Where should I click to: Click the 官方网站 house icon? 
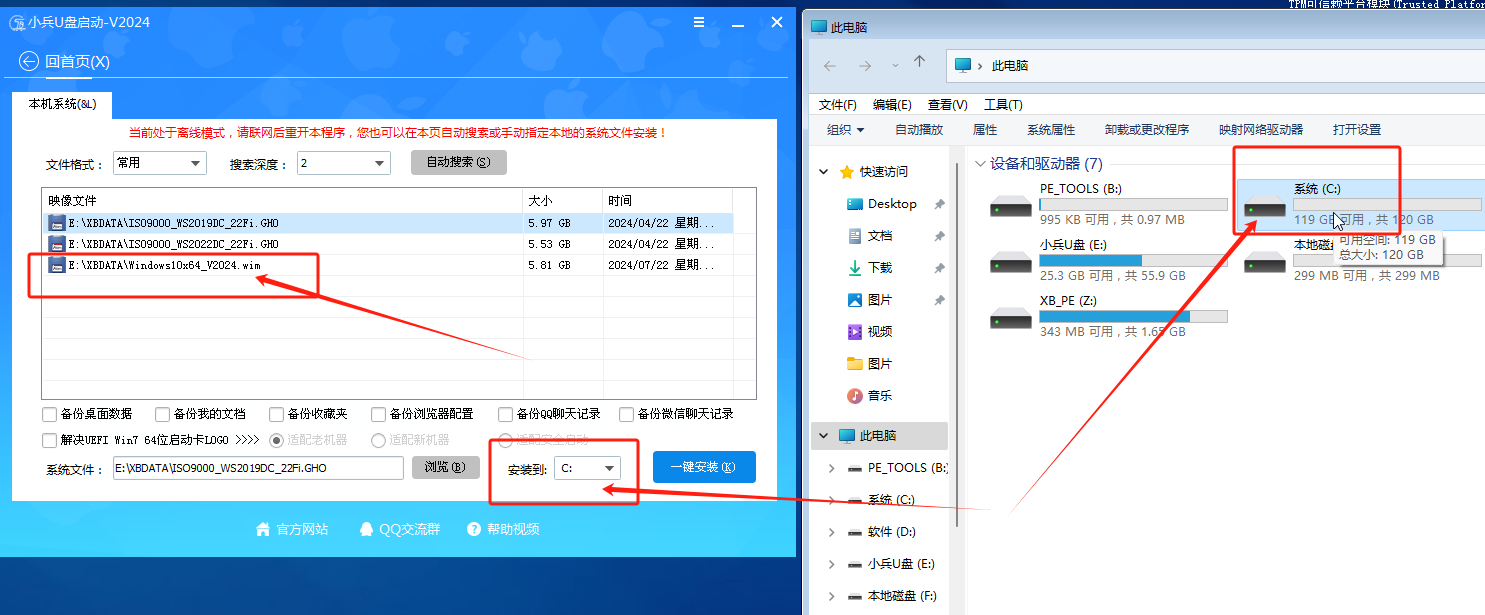pyautogui.click(x=263, y=529)
